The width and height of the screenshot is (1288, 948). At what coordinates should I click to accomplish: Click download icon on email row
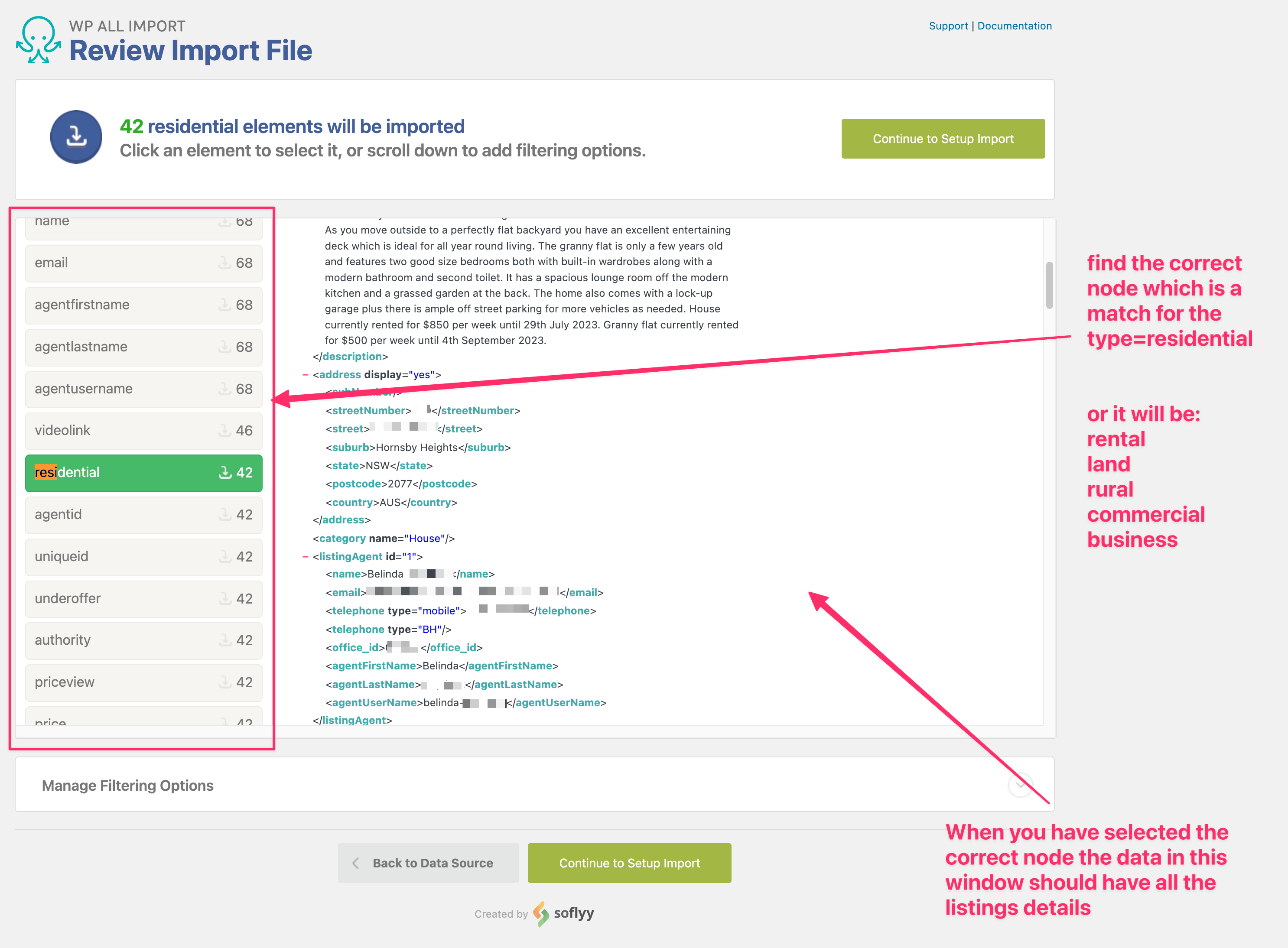[224, 263]
